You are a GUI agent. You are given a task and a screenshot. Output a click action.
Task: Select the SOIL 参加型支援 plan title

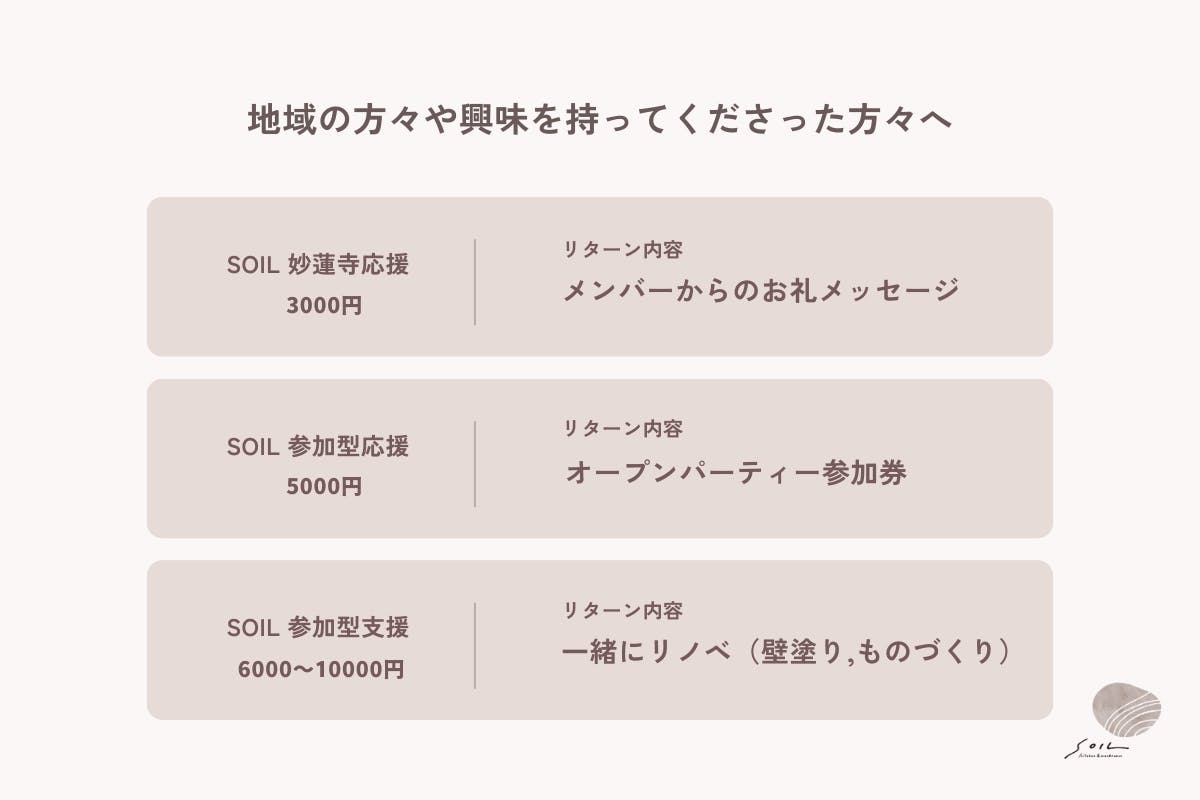[x=318, y=628]
